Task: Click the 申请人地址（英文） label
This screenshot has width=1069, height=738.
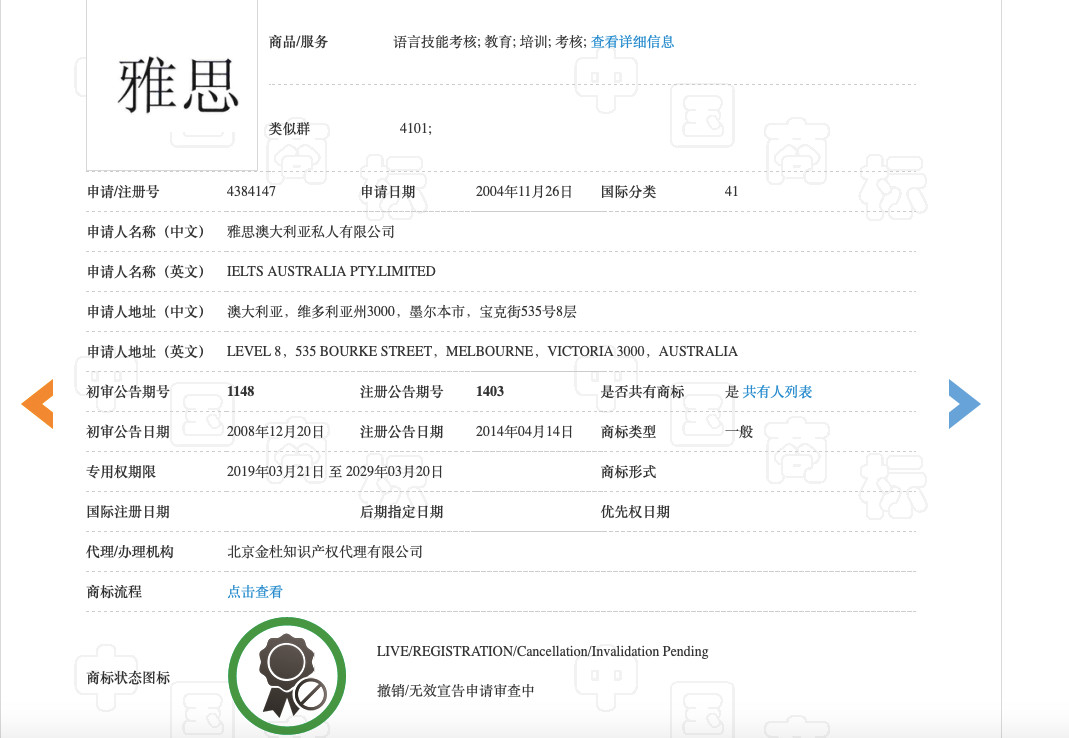Action: point(145,352)
